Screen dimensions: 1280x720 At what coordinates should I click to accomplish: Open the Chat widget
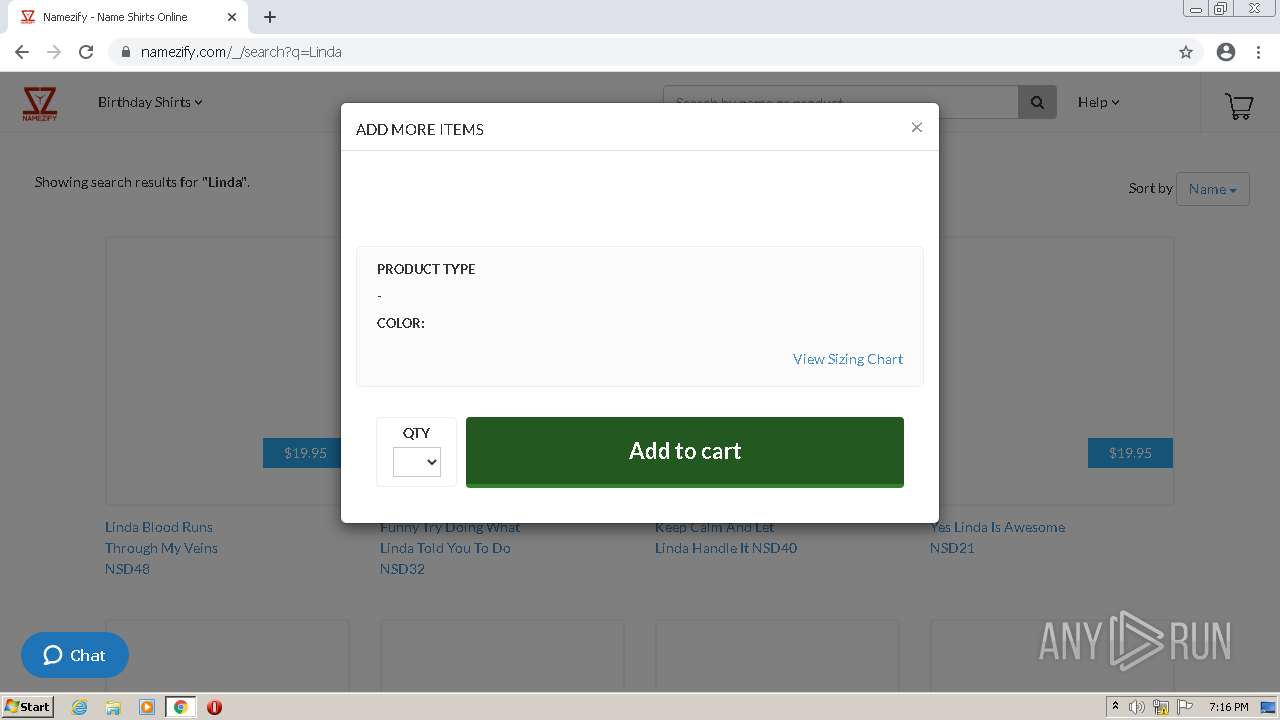[x=75, y=655]
